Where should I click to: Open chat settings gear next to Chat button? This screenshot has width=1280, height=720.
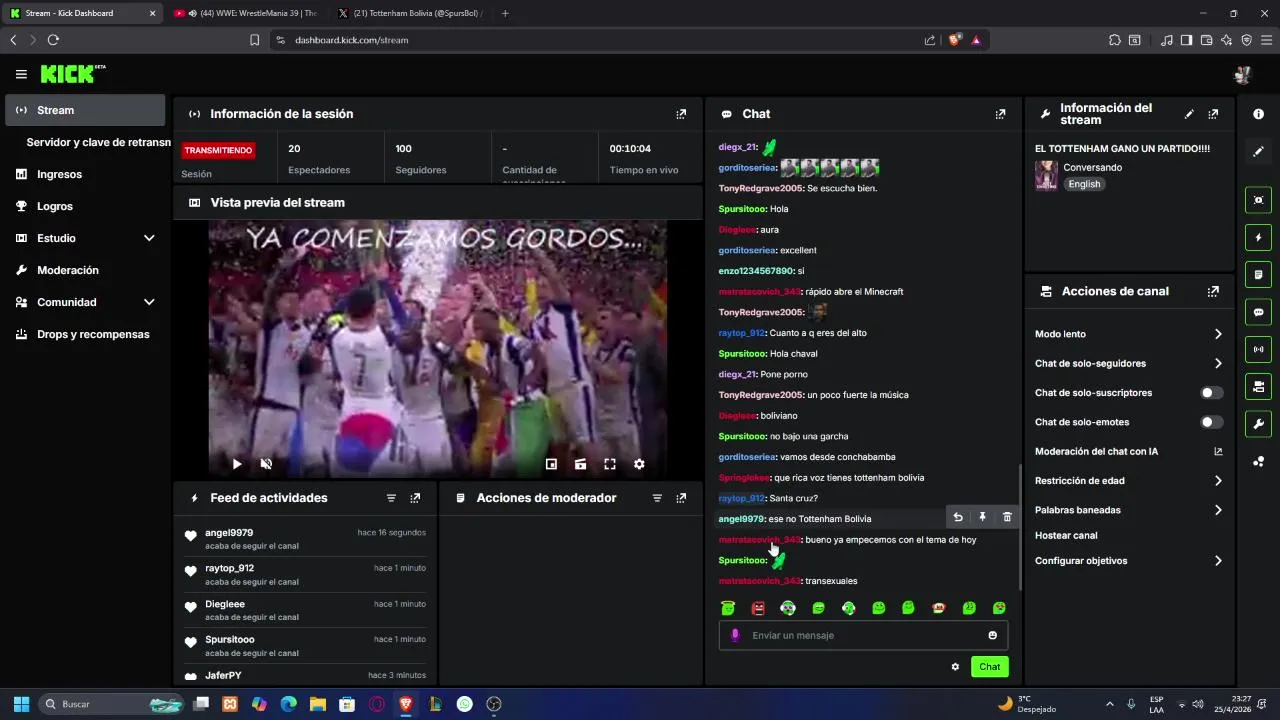tap(955, 667)
